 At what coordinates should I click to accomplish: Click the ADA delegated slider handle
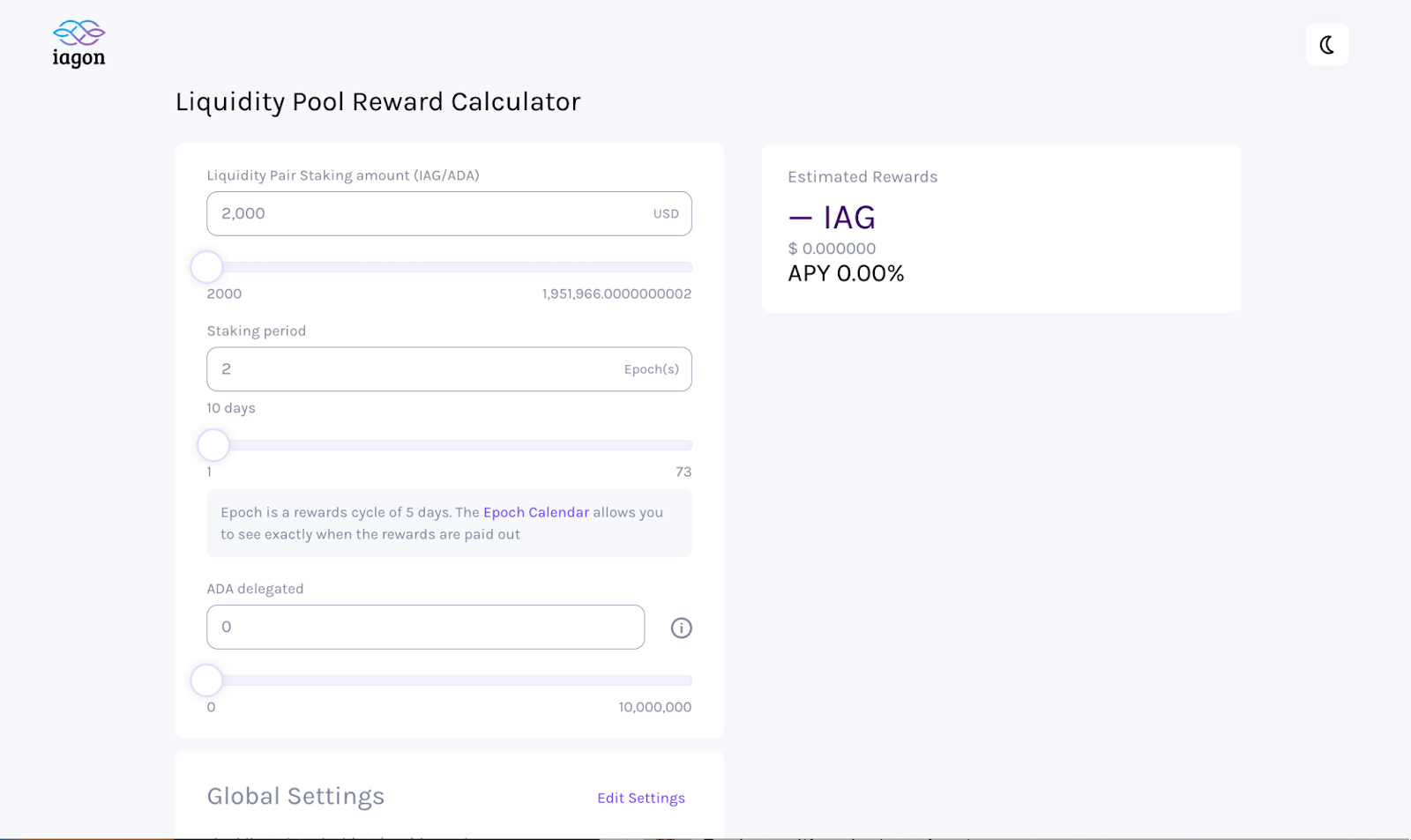click(x=206, y=680)
